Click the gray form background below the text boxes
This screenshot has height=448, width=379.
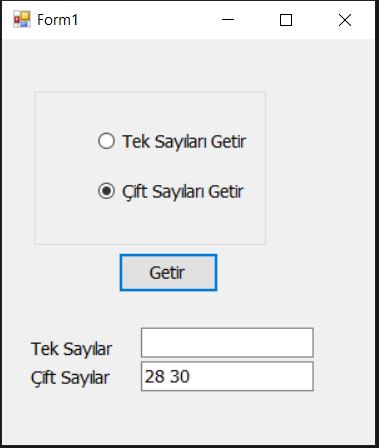tap(187, 417)
